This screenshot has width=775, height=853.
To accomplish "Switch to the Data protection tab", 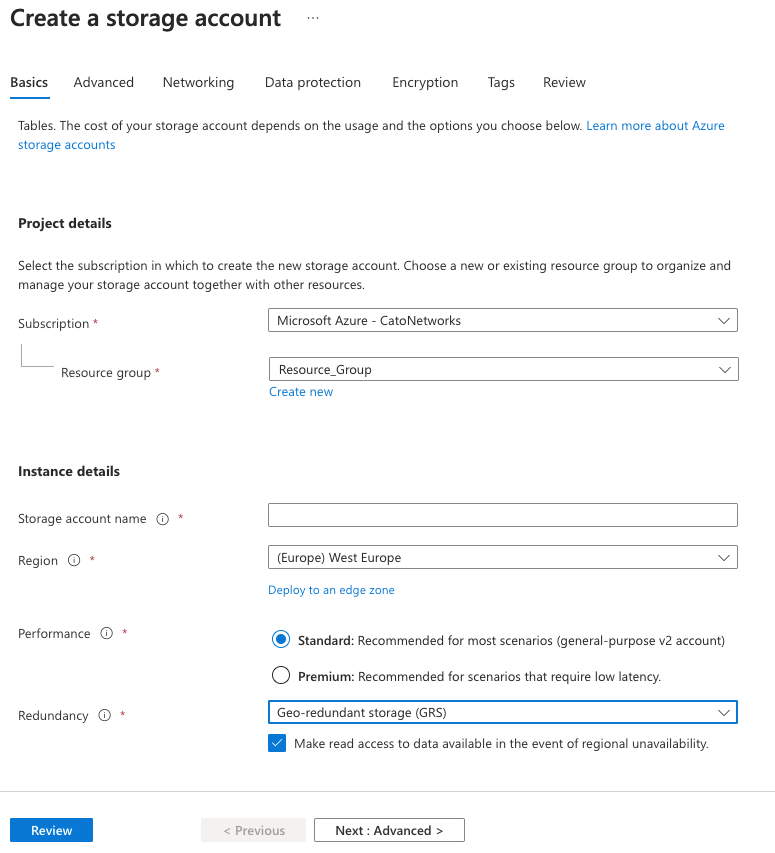I will pyautogui.click(x=312, y=82).
